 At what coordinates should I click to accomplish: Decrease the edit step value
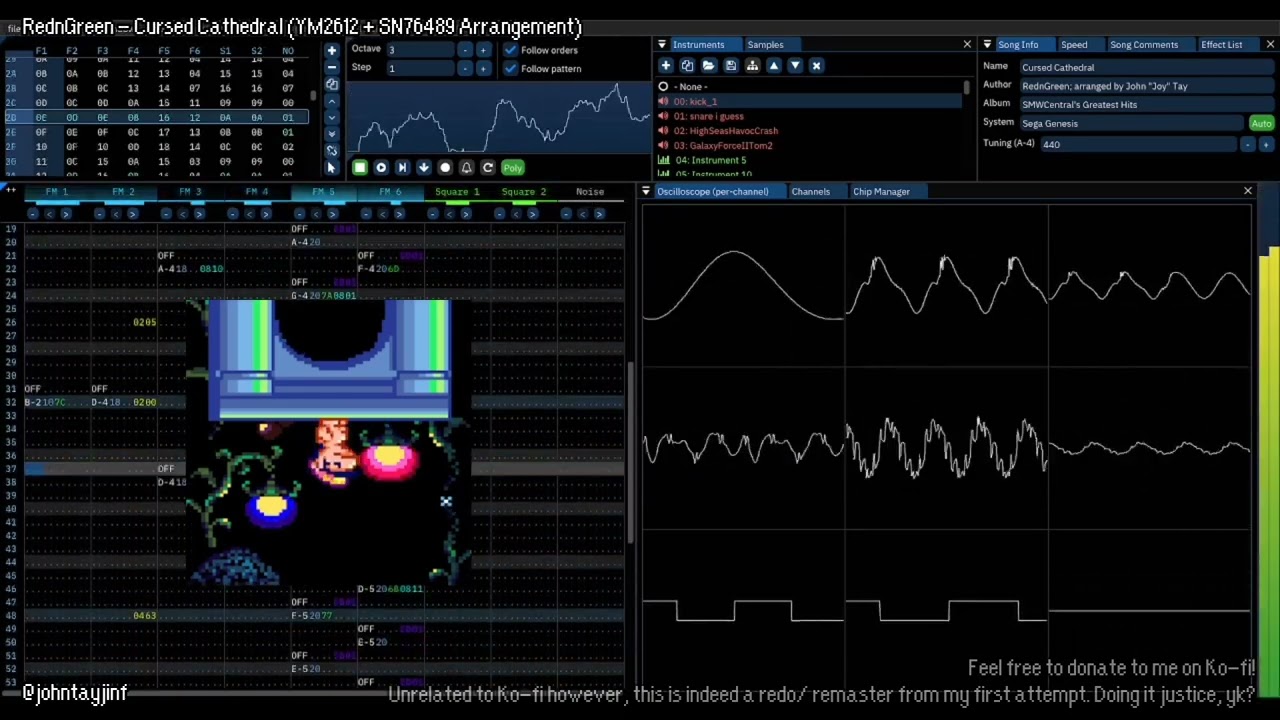click(465, 68)
